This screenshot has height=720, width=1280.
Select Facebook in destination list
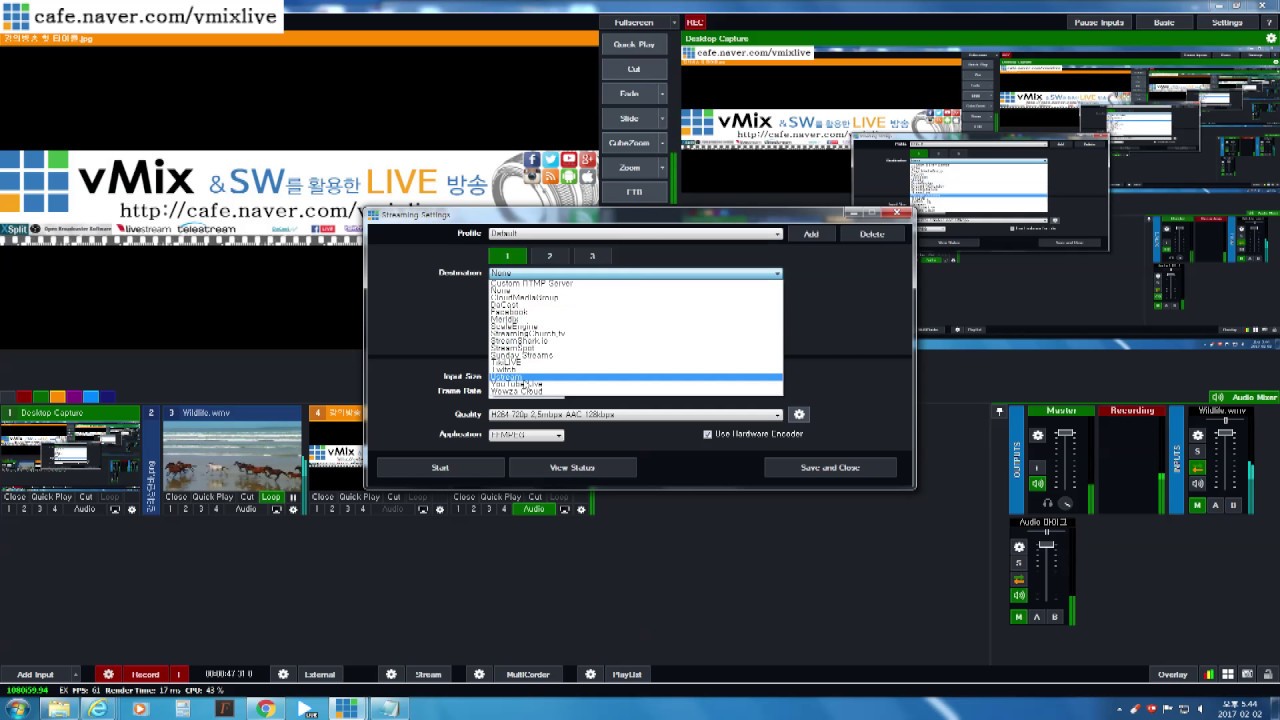pos(635,312)
